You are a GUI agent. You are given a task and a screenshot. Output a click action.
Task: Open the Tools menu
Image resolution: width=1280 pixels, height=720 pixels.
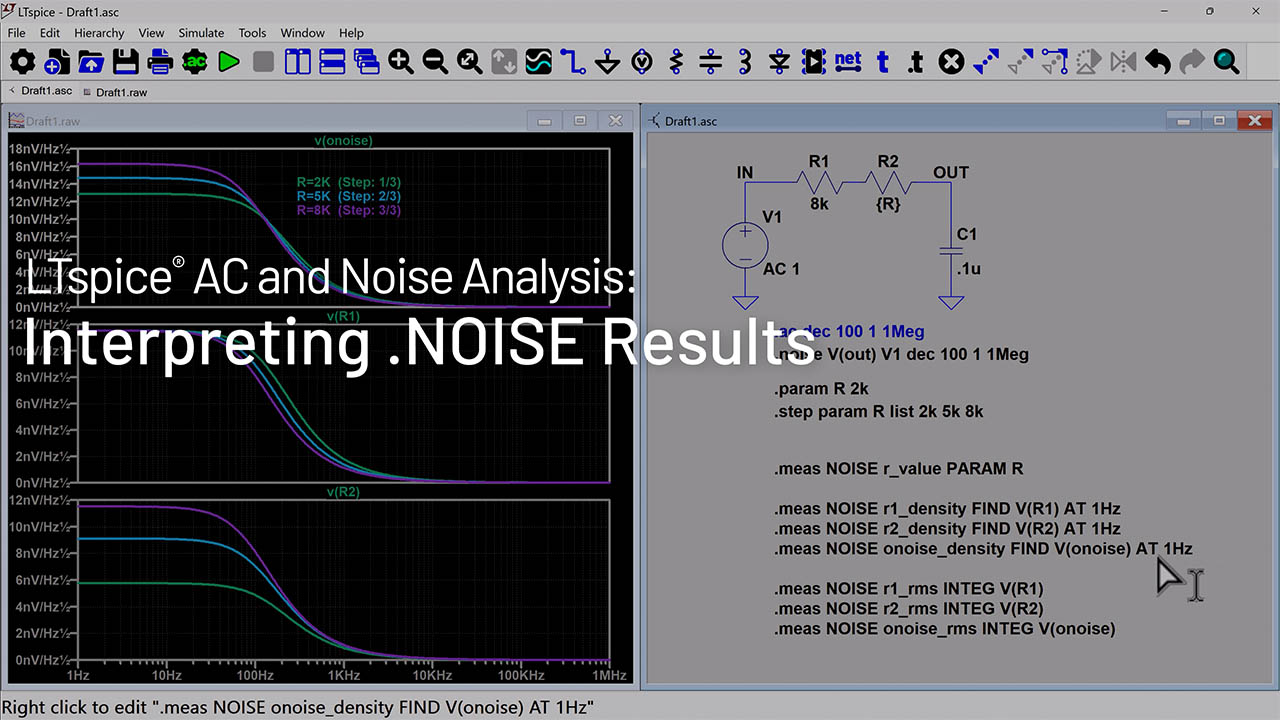pos(252,33)
